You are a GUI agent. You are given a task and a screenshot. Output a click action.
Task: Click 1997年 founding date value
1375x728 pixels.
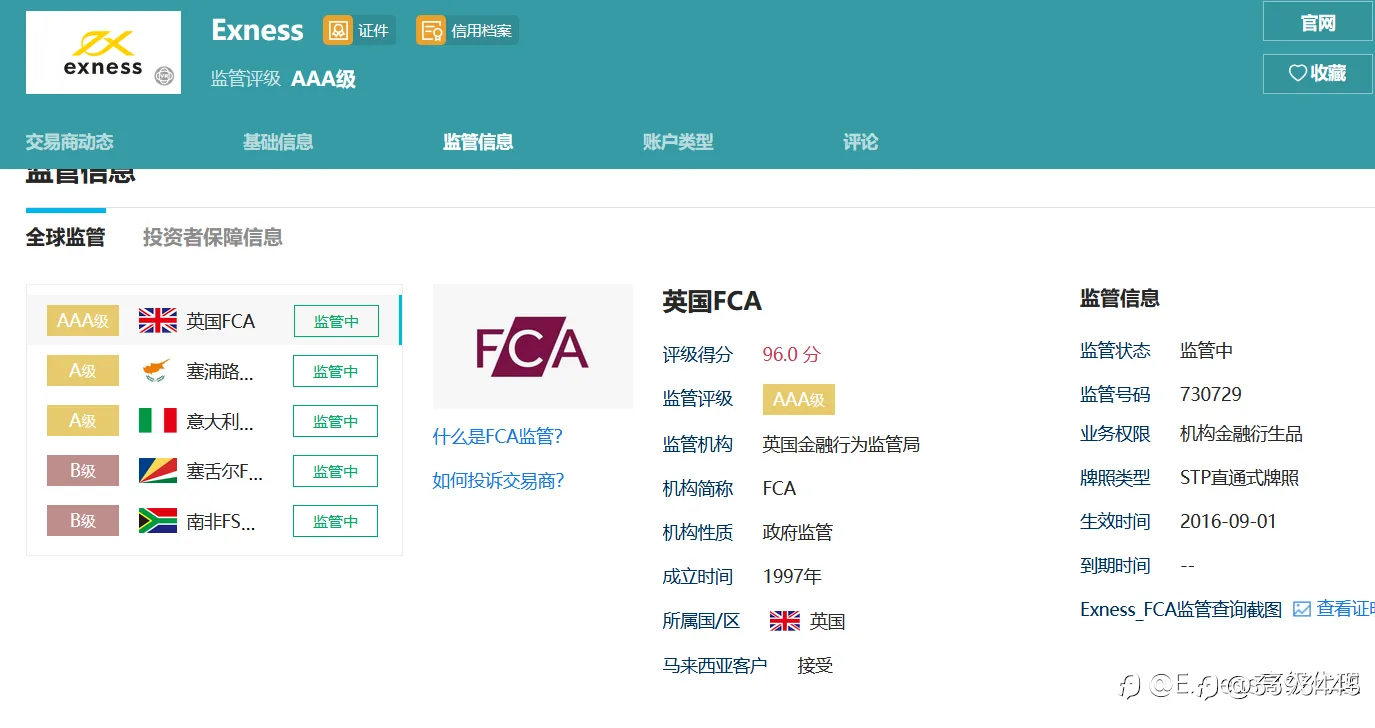792,577
